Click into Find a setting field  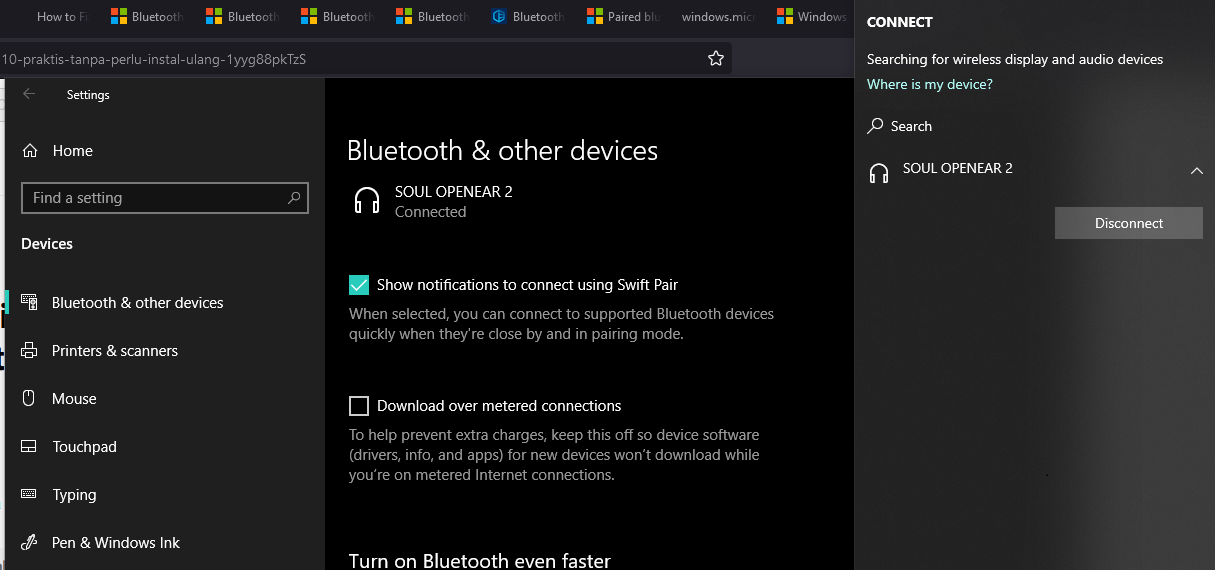(x=165, y=198)
